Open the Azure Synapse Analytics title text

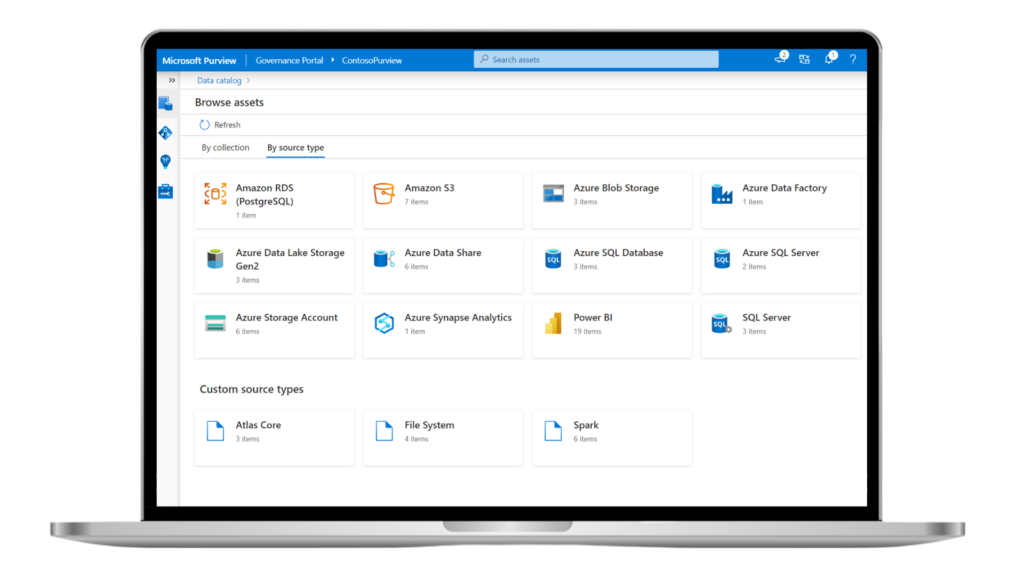(458, 317)
